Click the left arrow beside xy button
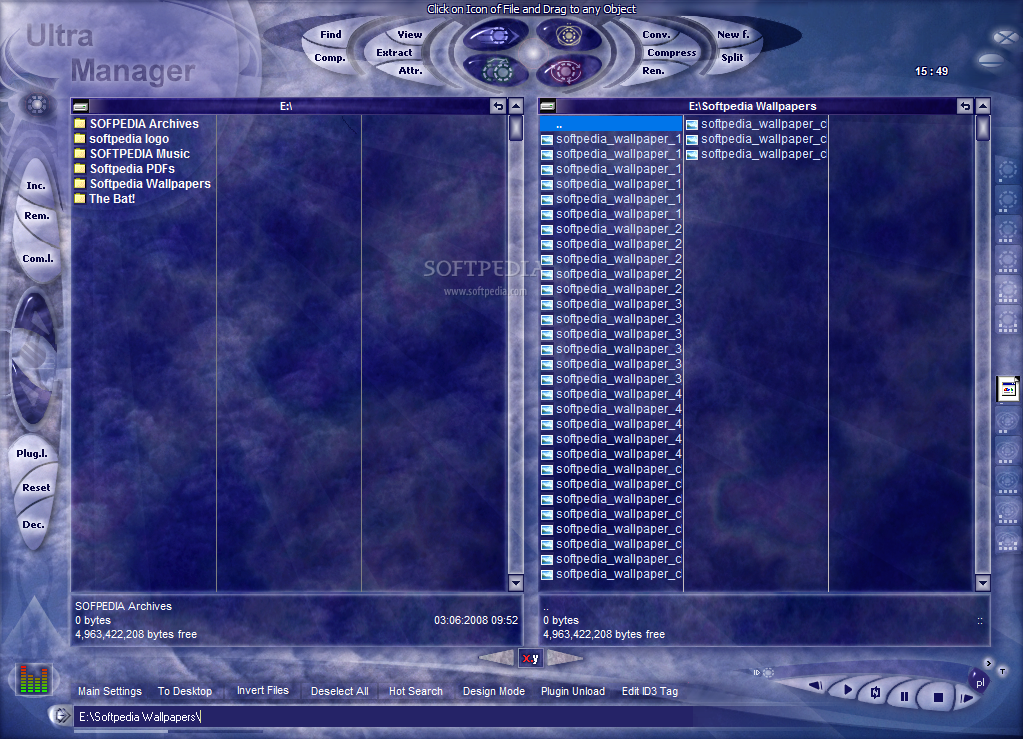Screen dimensions: 1023x739 (497, 657)
